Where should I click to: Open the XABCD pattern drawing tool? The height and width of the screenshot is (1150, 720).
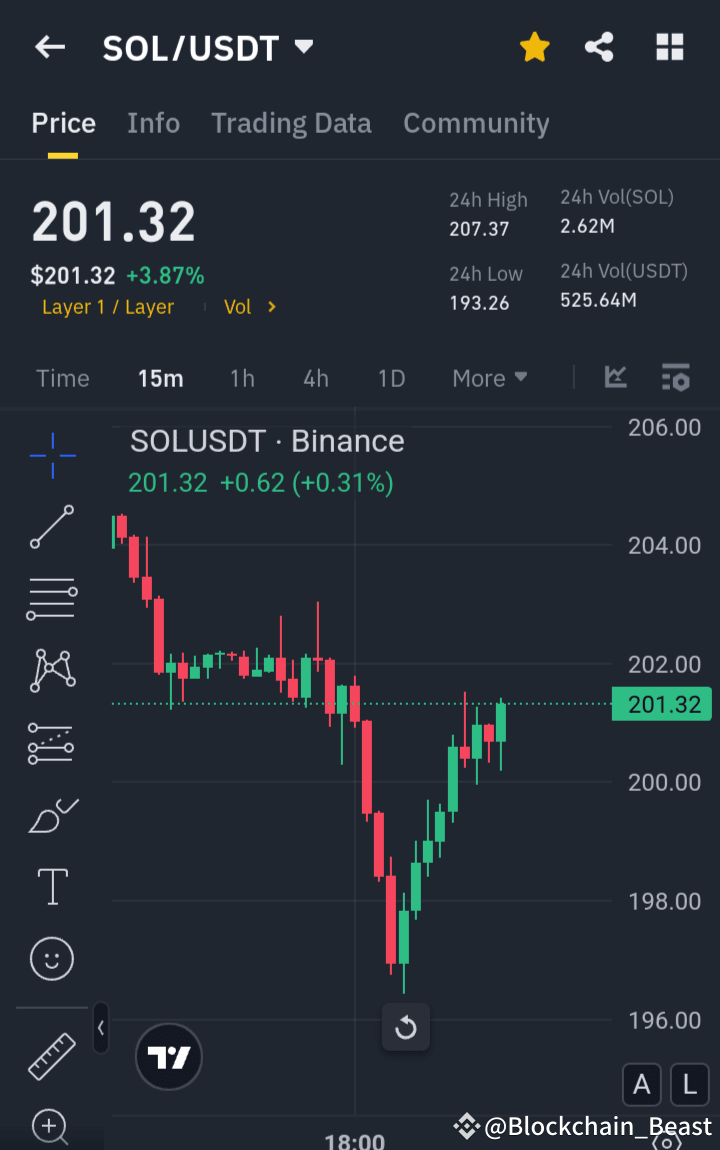[51, 669]
